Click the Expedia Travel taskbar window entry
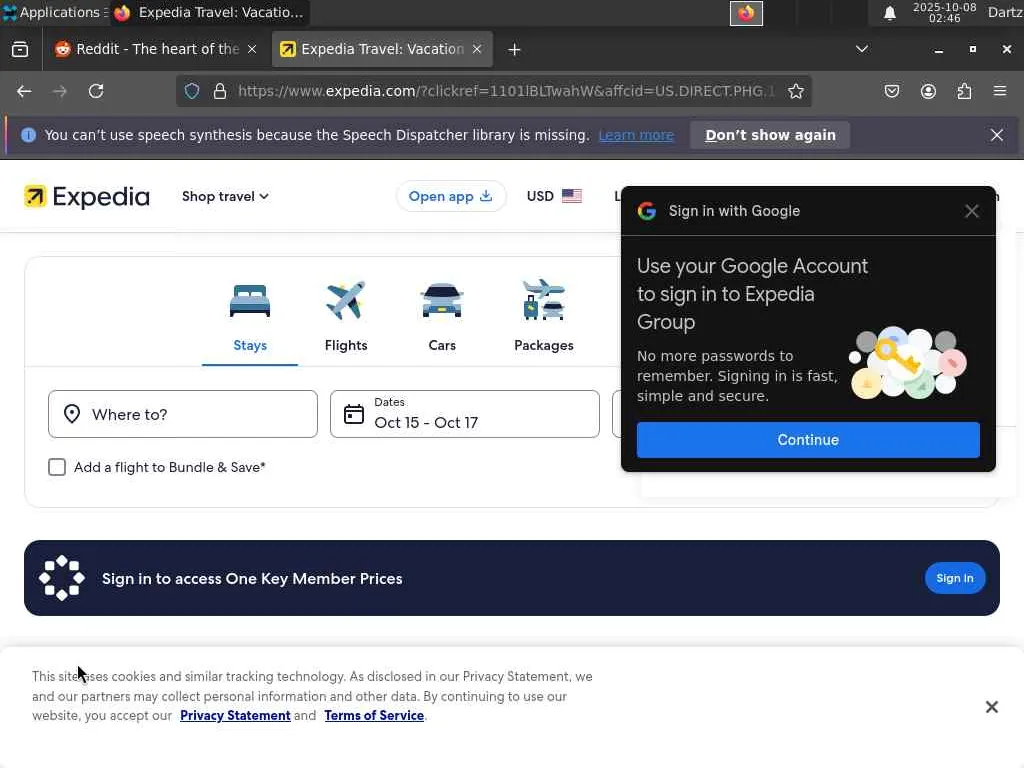This screenshot has width=1024, height=768. 209,12
